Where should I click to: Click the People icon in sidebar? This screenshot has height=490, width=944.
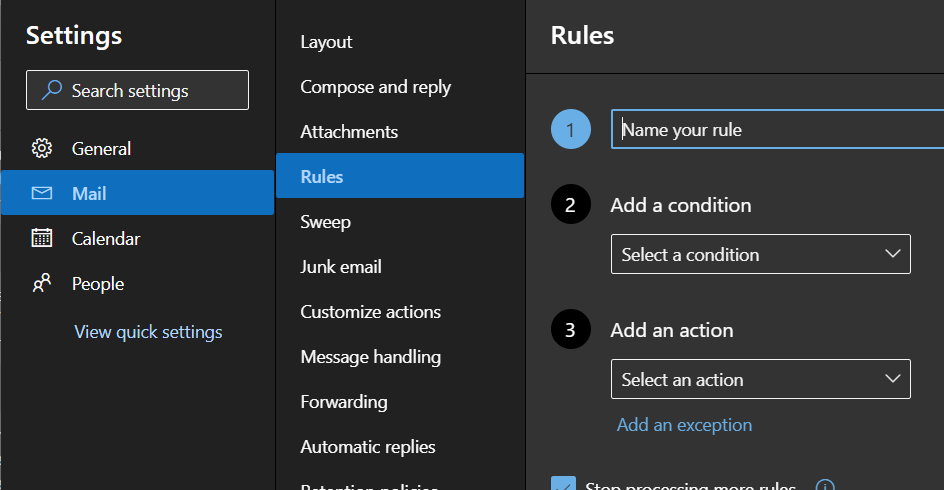point(42,284)
